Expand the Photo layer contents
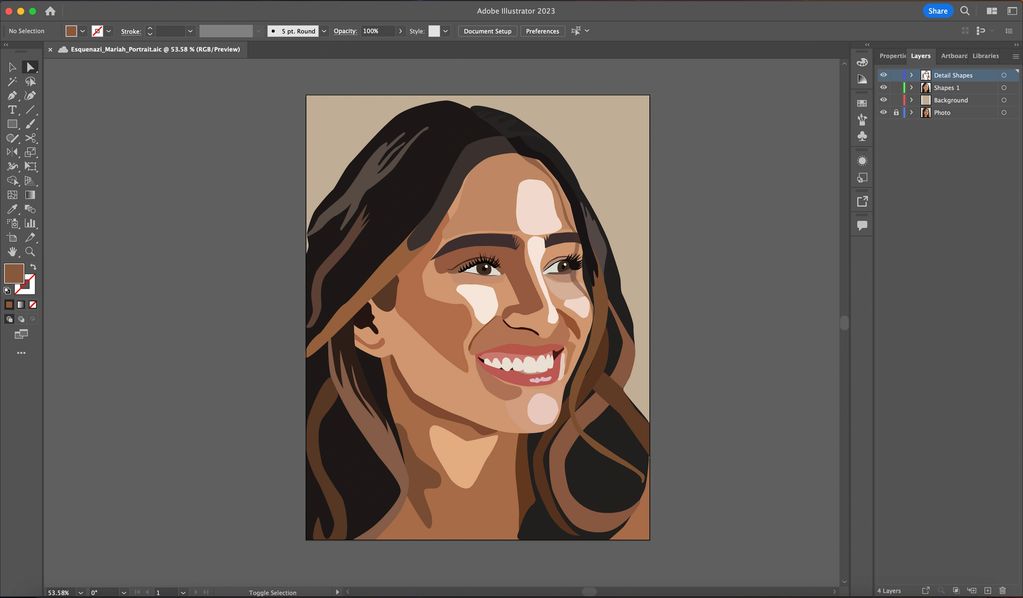 912,113
